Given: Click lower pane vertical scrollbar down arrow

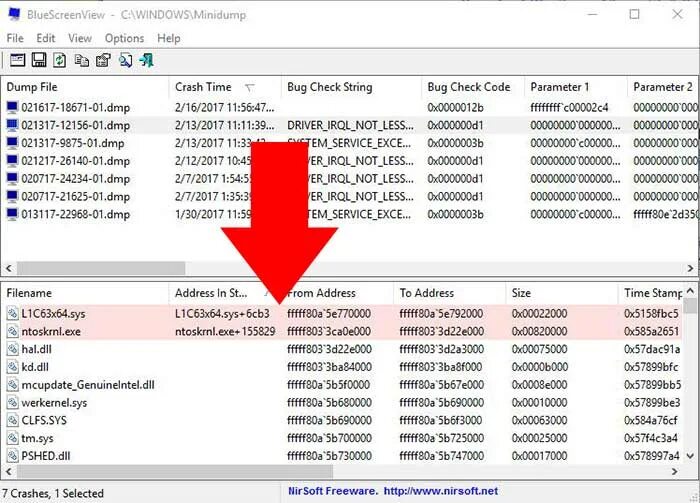Looking at the screenshot, I should tap(690, 456).
